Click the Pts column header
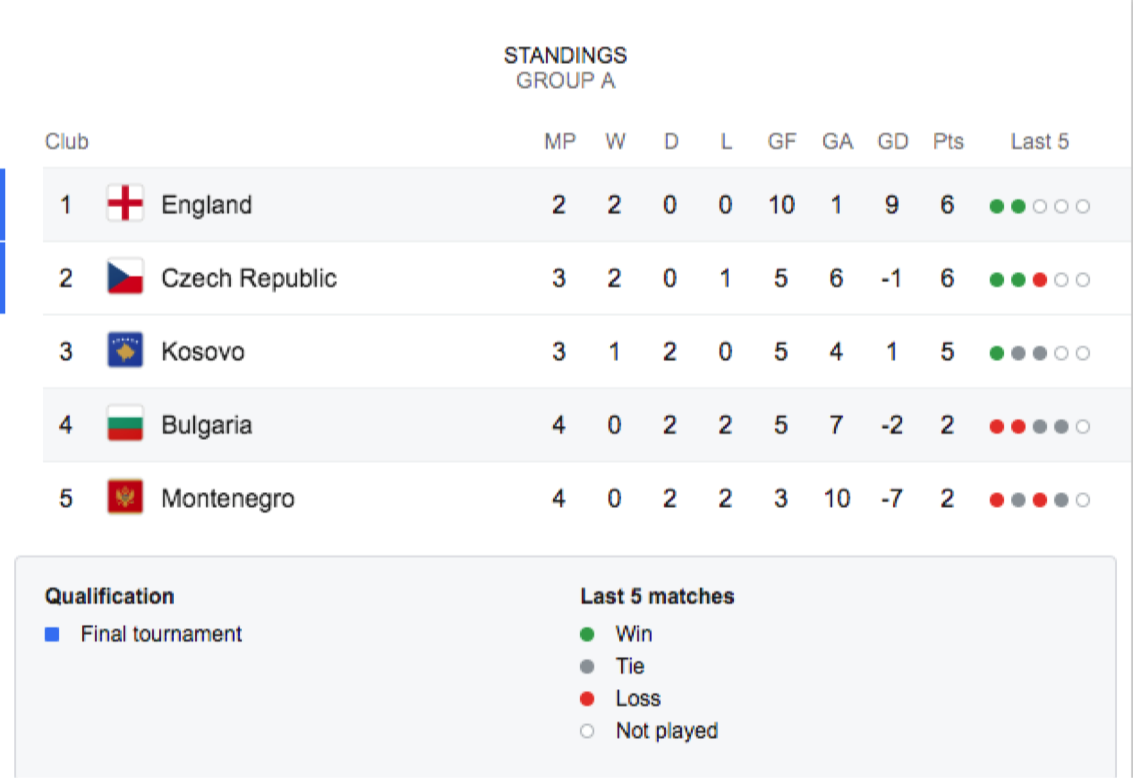The width and height of the screenshot is (1133, 778). [948, 142]
